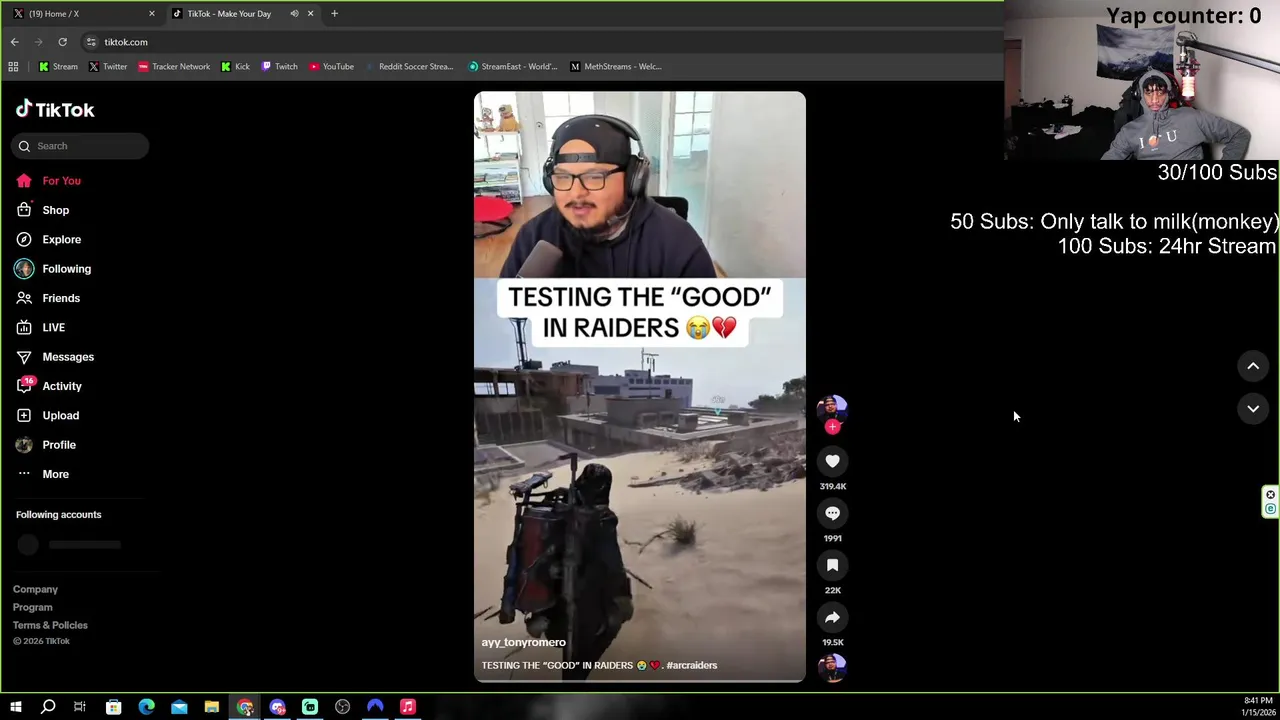Open the Mail app from taskbar
Screen dimensions: 1280x720
coord(179,707)
